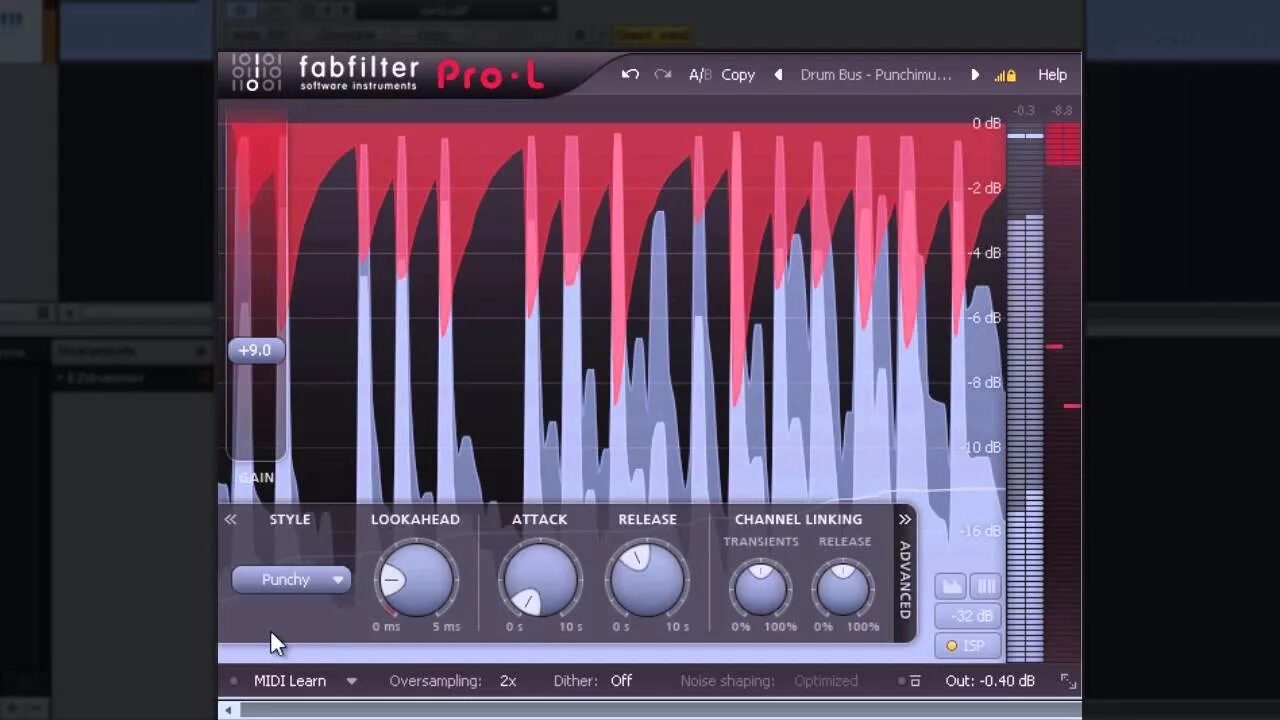Open the MIDI Learn dropdown arrow

[351, 681]
